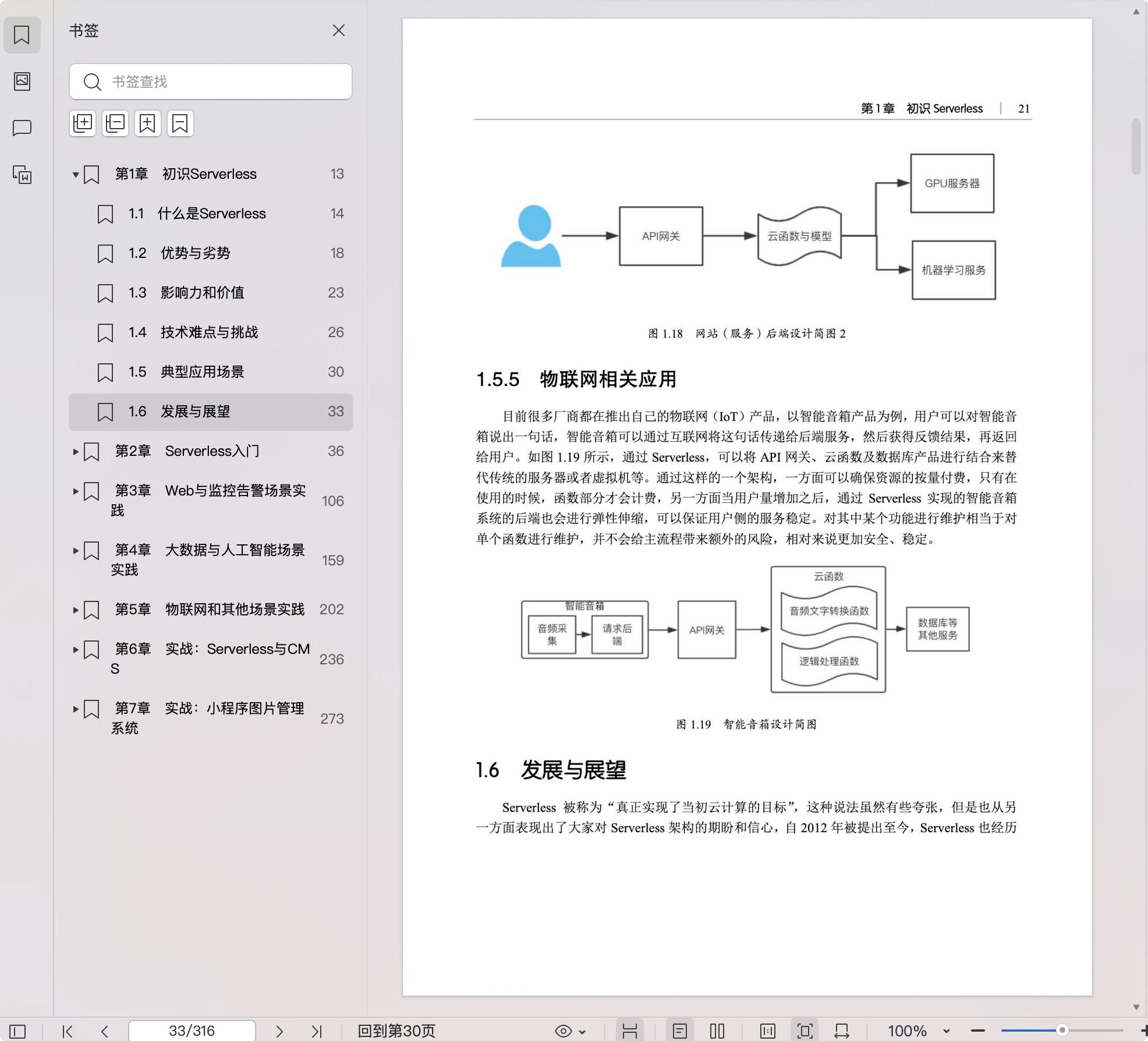
Task: Toggle the sidebar panel in status bar
Action: (17, 1031)
